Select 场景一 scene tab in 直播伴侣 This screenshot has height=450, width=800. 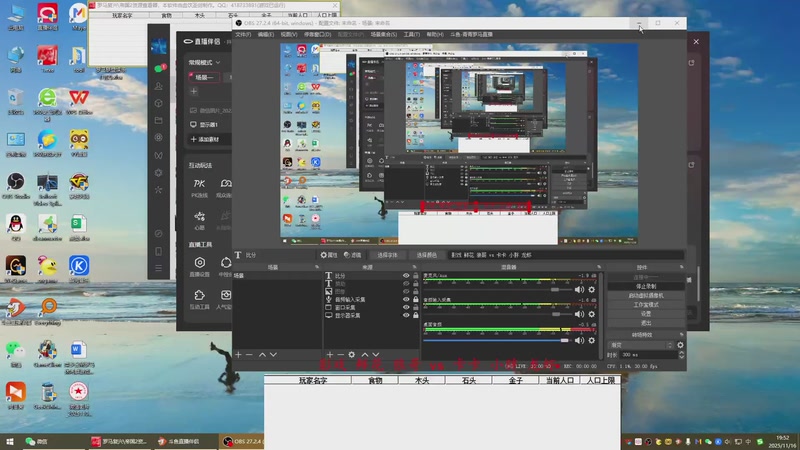click(204, 77)
